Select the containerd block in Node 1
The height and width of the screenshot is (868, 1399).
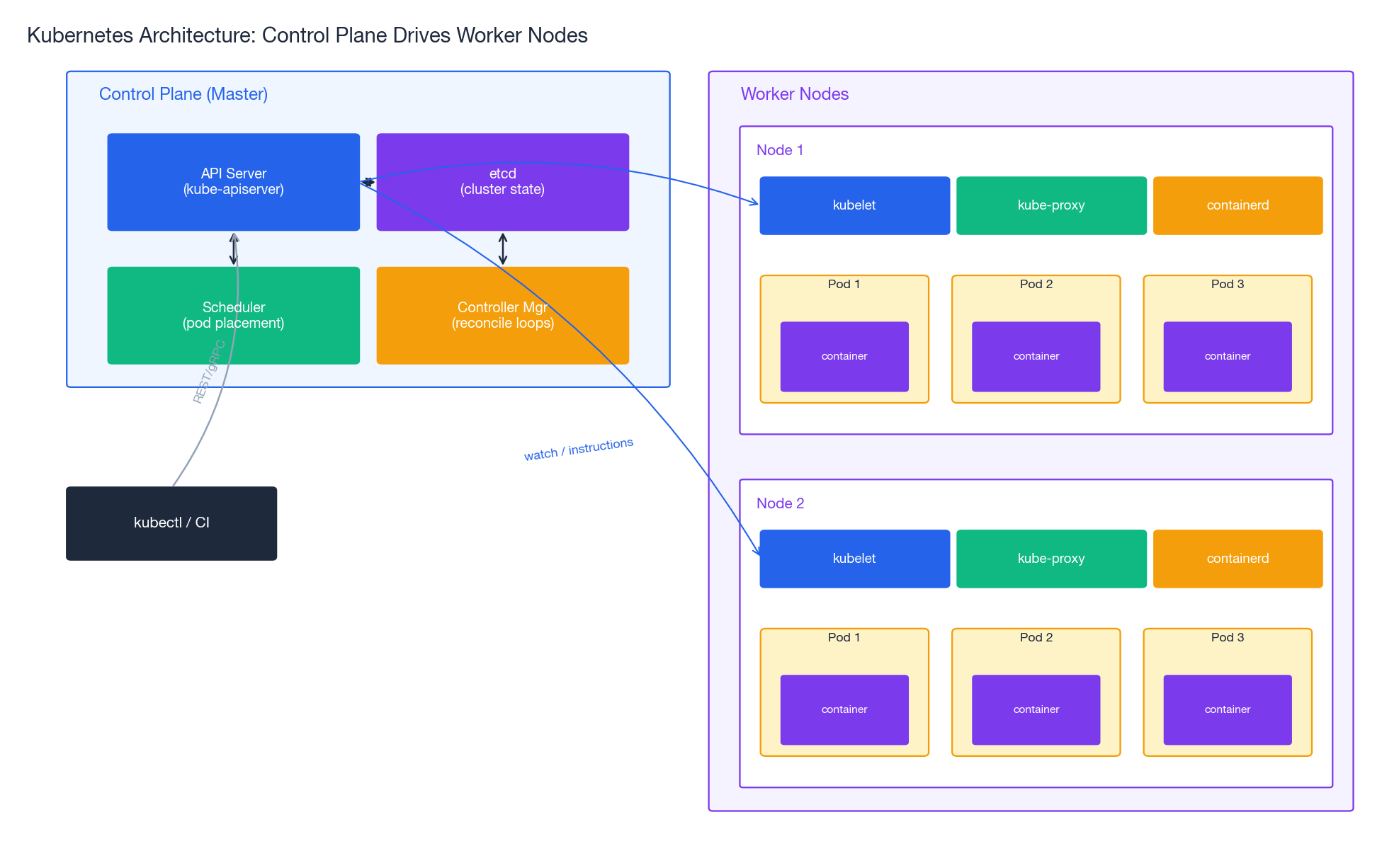tap(1237, 205)
